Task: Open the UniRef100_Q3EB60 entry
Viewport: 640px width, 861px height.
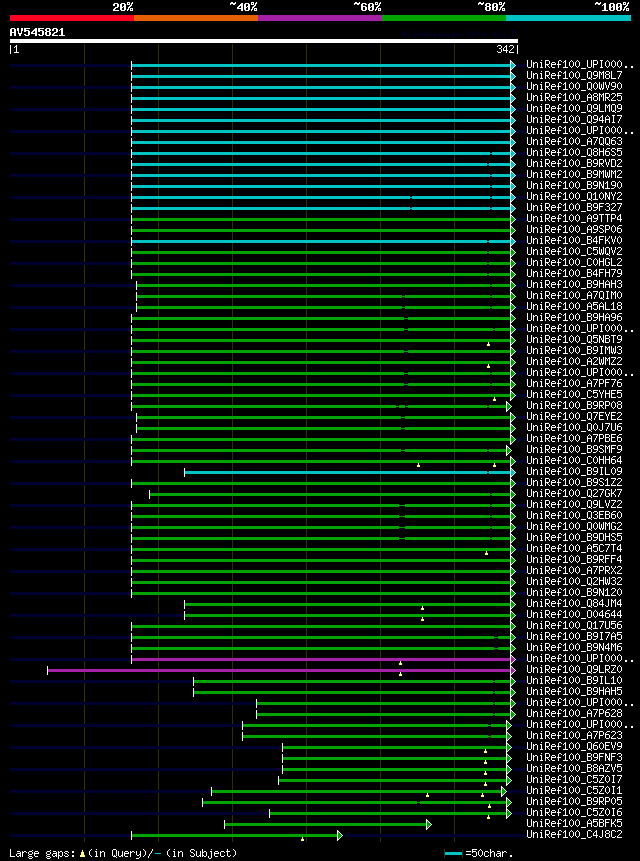Action: point(574,515)
